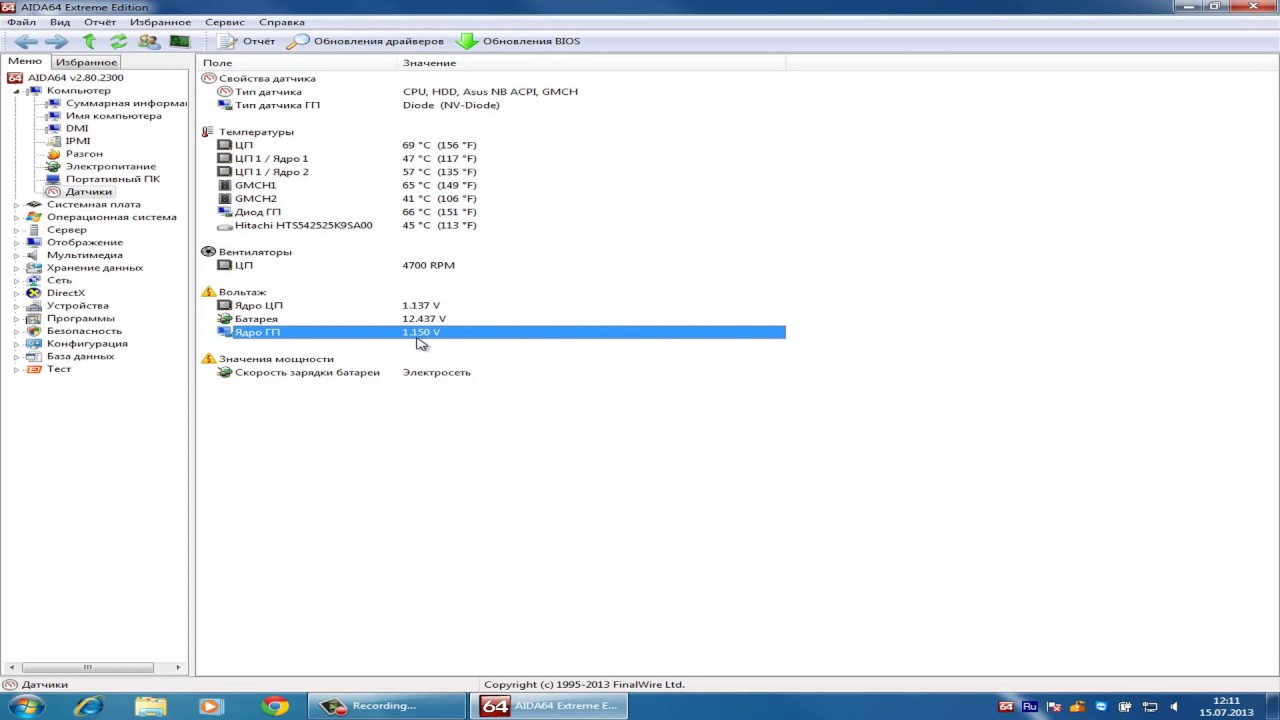Select the Тест tree item
The height and width of the screenshot is (720, 1280).
tap(59, 369)
